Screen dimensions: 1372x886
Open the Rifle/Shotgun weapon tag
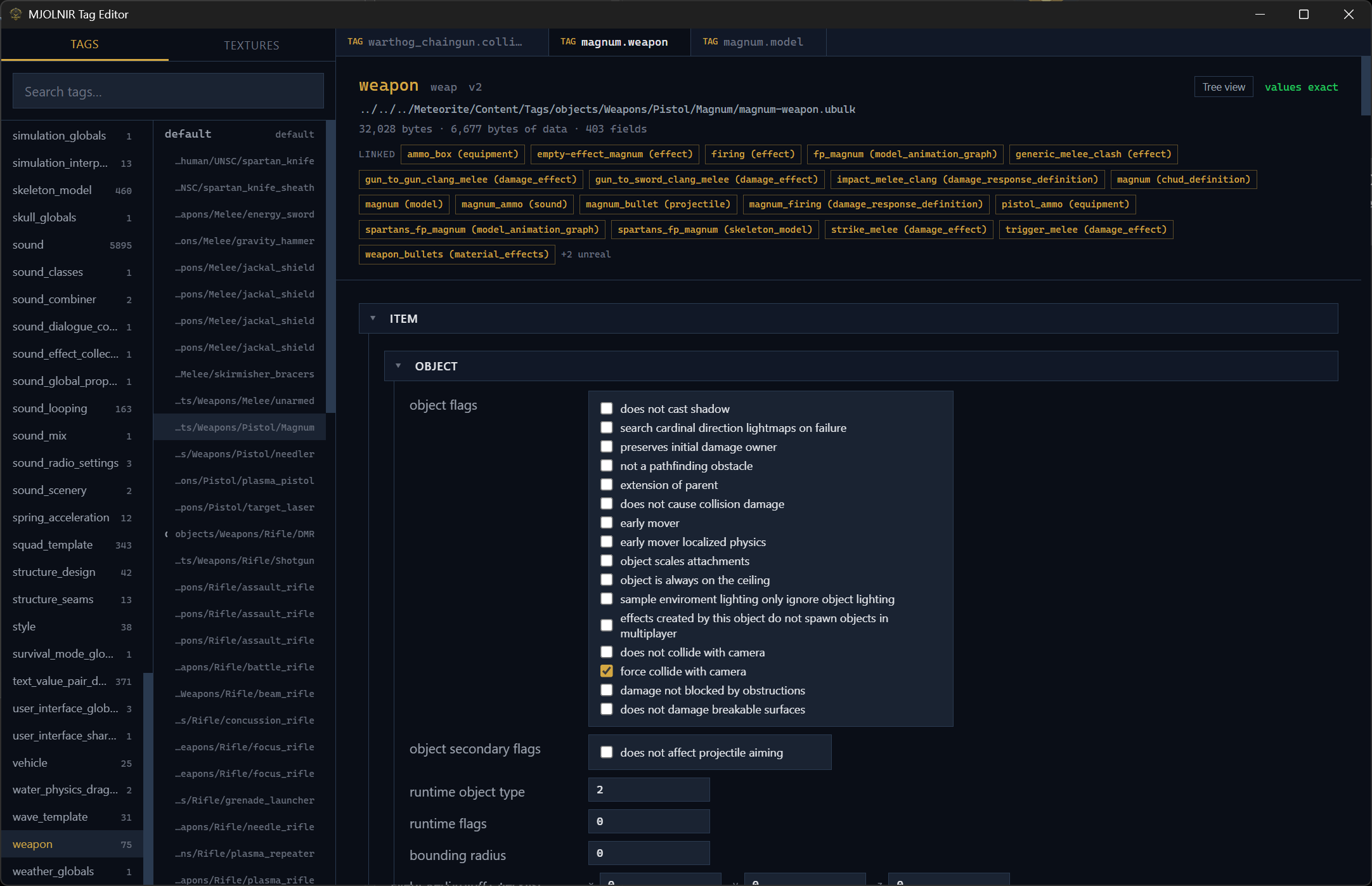pos(240,561)
